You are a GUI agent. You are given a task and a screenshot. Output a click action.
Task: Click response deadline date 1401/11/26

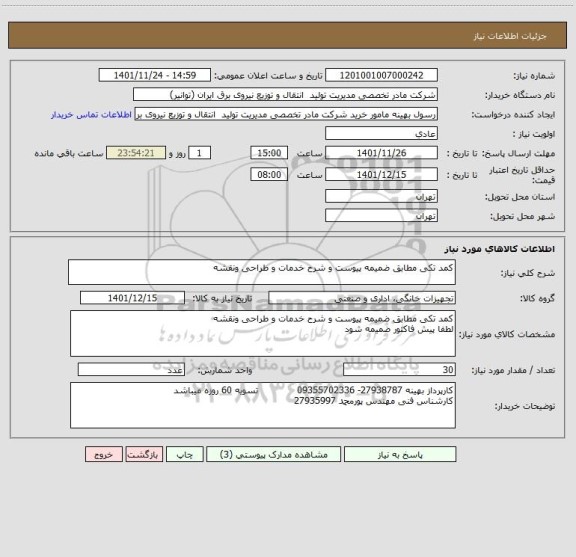coord(381,153)
